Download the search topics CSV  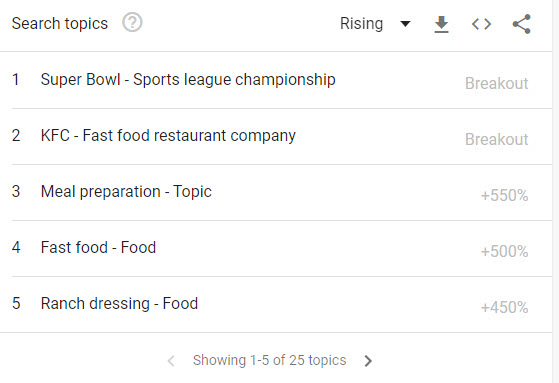point(441,24)
